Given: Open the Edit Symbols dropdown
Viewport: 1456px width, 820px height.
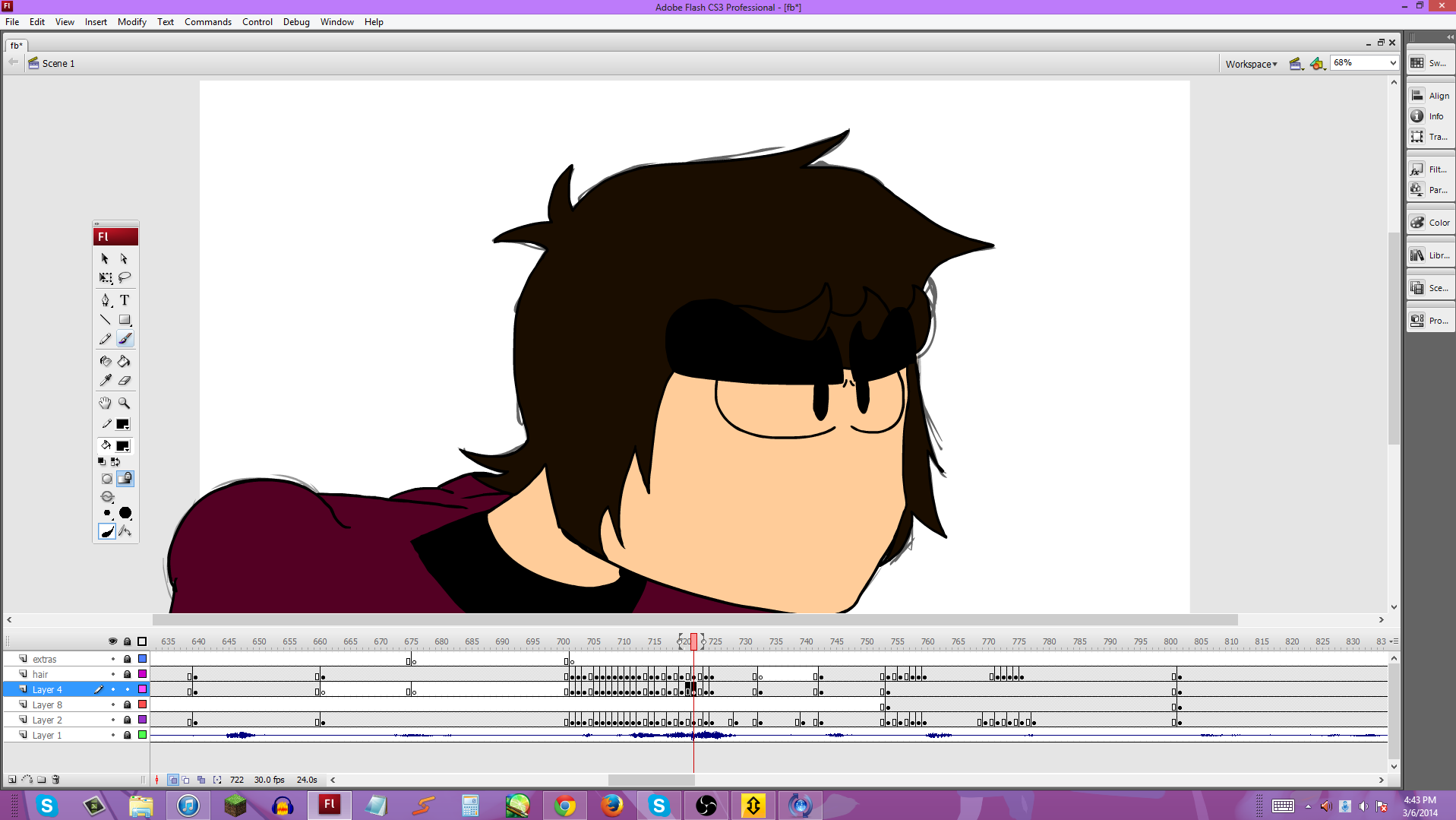Looking at the screenshot, I should click(1318, 64).
